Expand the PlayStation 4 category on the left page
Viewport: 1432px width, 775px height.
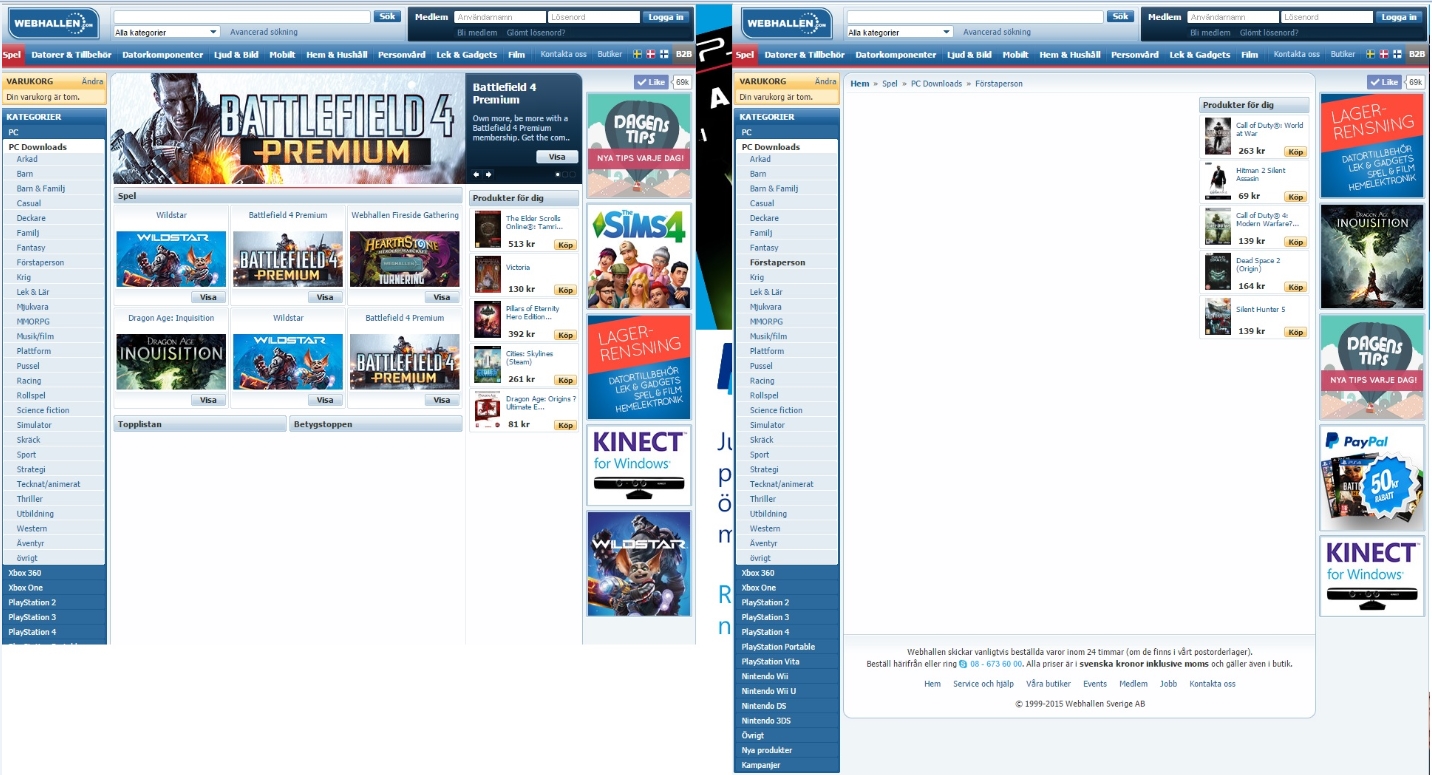click(x=55, y=632)
